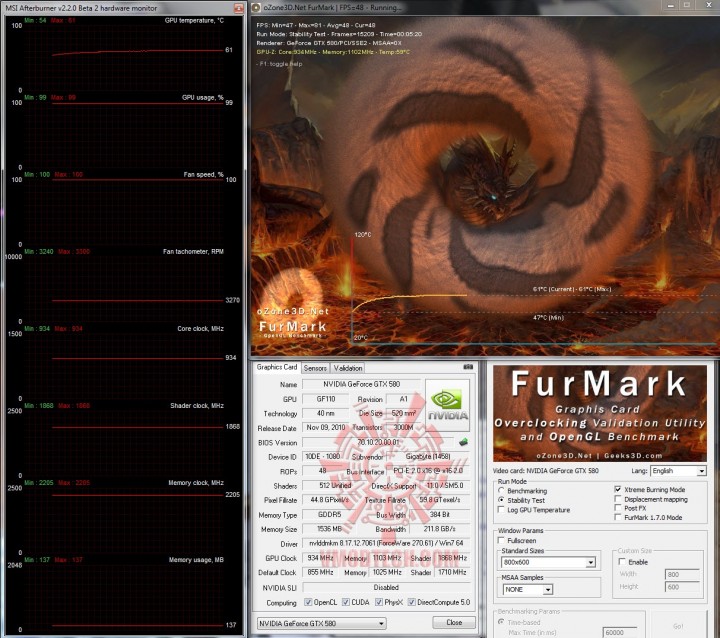The height and width of the screenshot is (638, 720).
Task: Click the FurMark banner image in settings
Action: pyautogui.click(x=600, y=414)
